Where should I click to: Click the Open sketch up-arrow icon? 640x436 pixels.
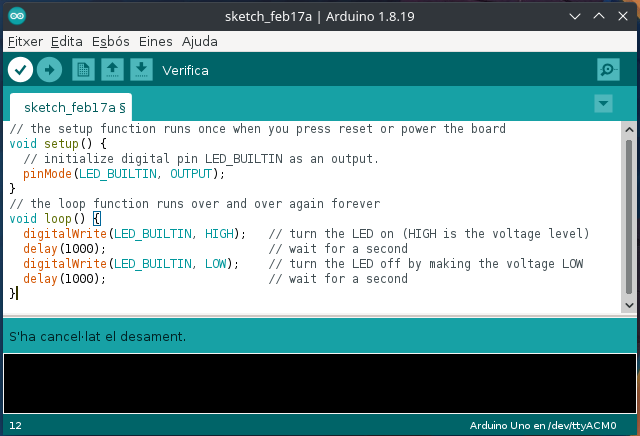pos(113,70)
